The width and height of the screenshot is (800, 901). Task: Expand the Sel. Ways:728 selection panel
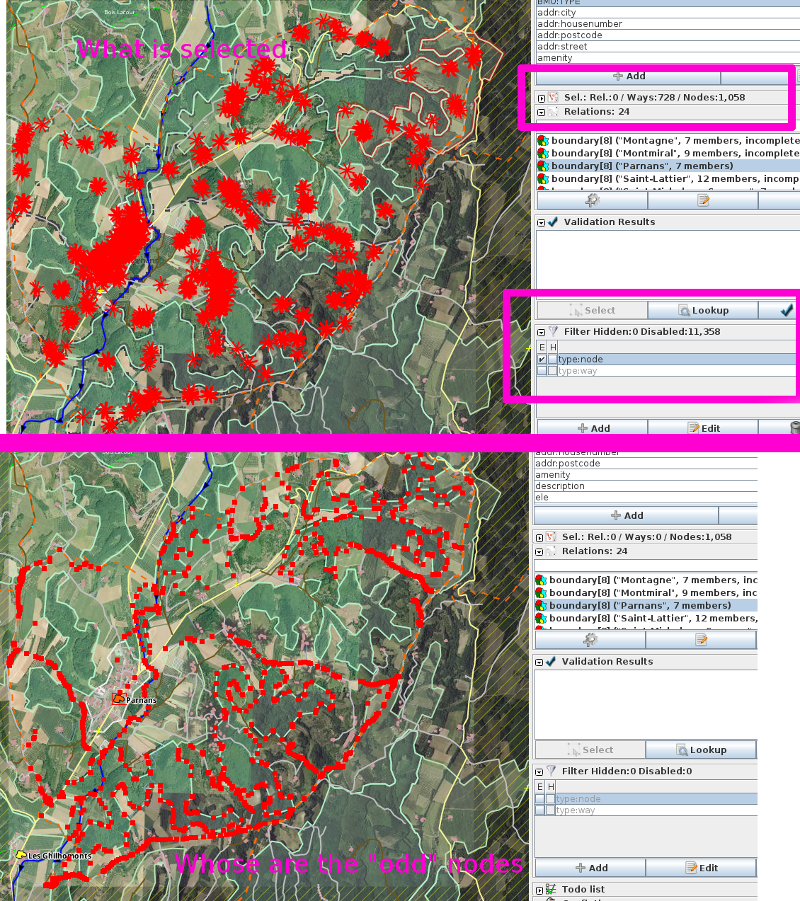coord(541,98)
